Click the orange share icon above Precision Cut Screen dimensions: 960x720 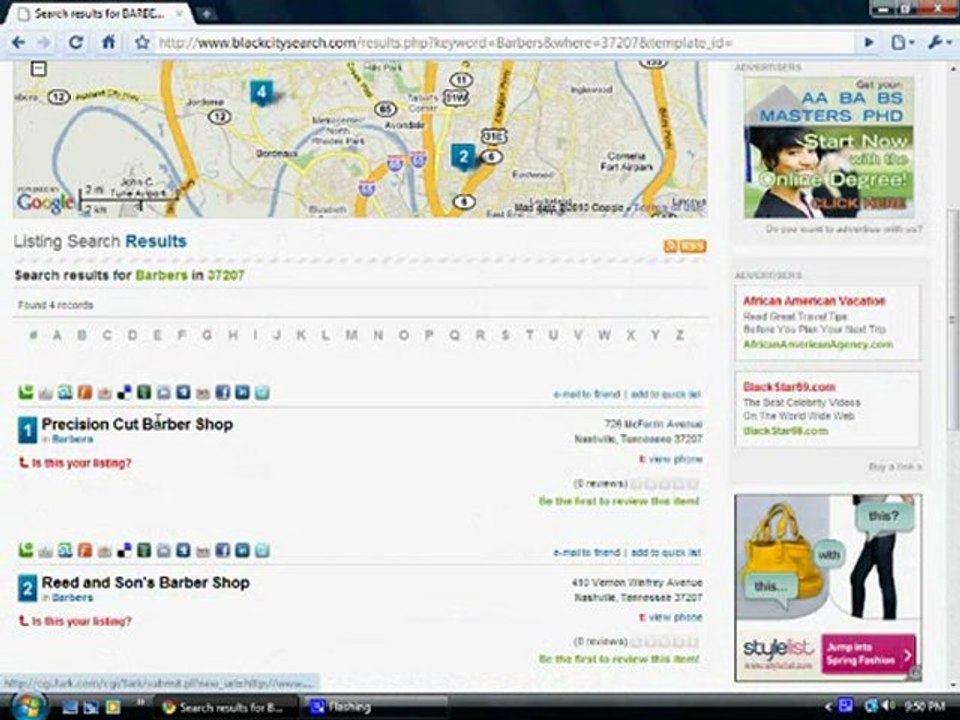click(x=85, y=392)
